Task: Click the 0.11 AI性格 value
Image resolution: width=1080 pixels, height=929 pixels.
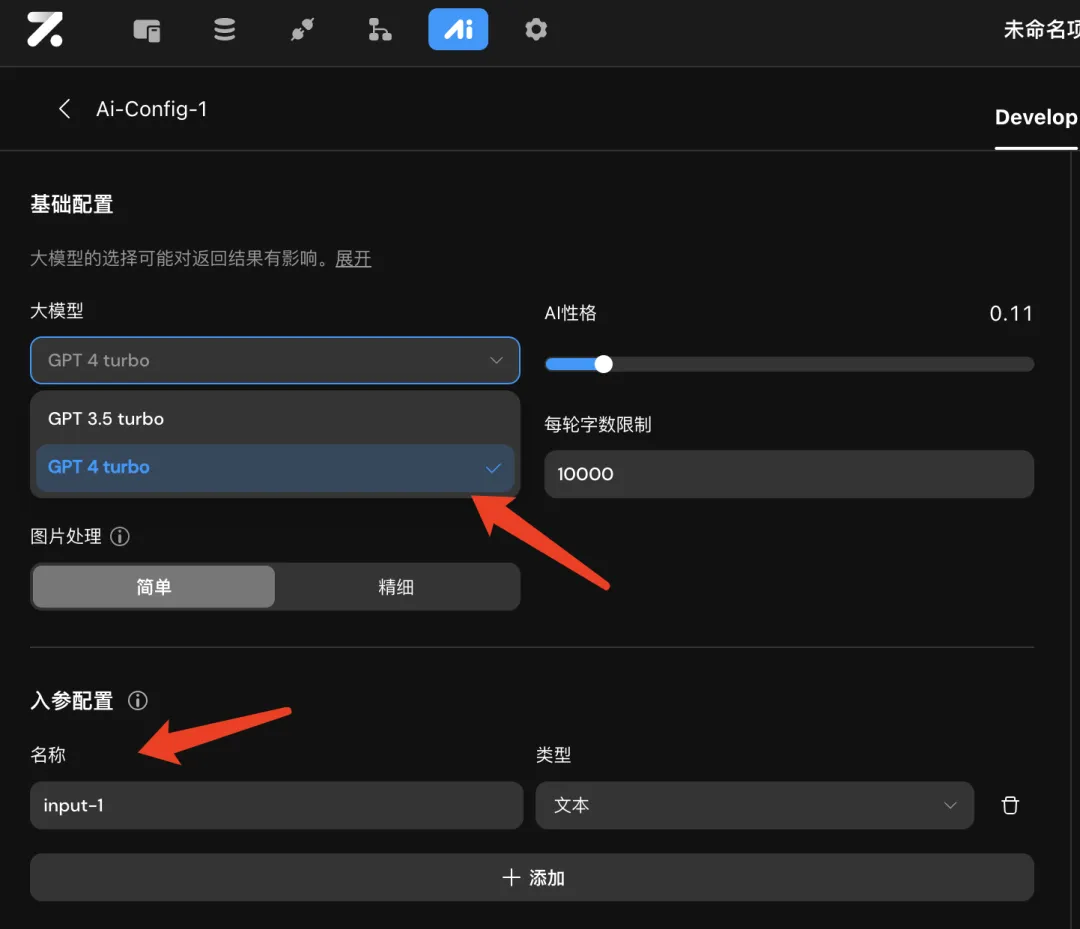Action: 1010,314
